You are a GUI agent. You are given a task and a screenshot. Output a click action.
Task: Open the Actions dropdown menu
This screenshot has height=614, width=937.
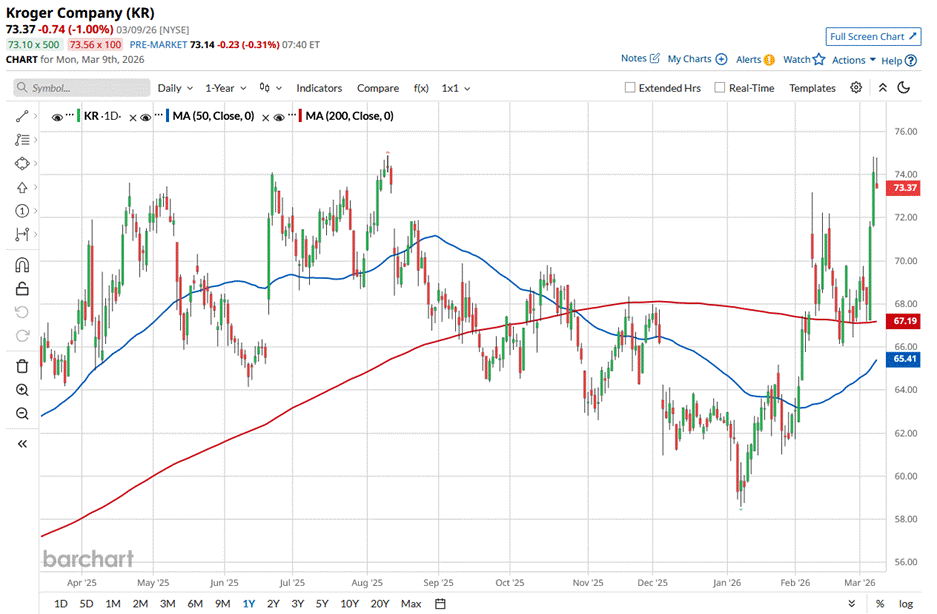coord(854,60)
